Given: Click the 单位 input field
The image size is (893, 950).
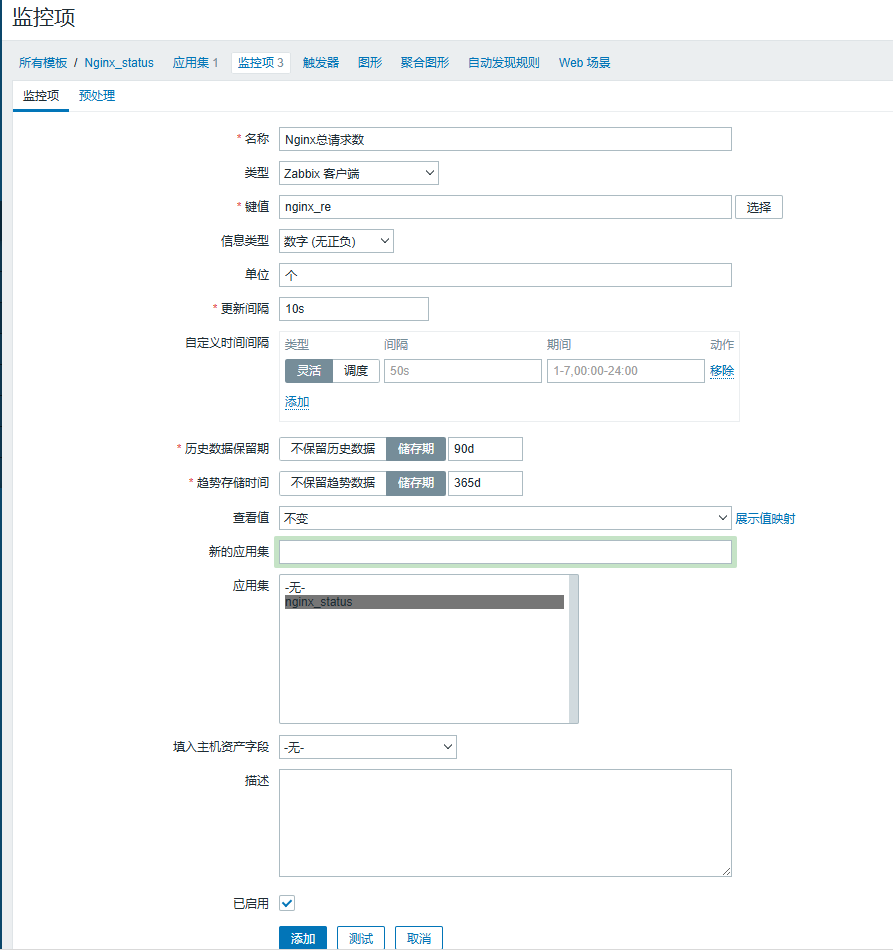Looking at the screenshot, I should pyautogui.click(x=505, y=275).
